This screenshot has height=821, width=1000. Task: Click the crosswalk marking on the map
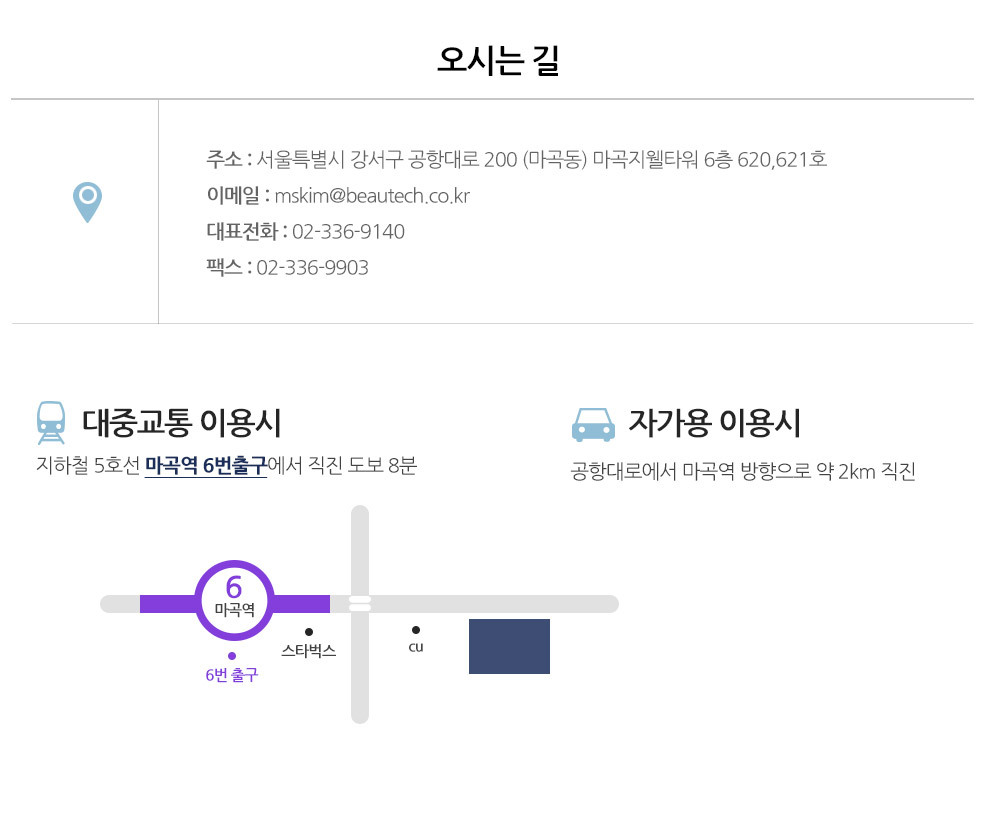point(360,603)
